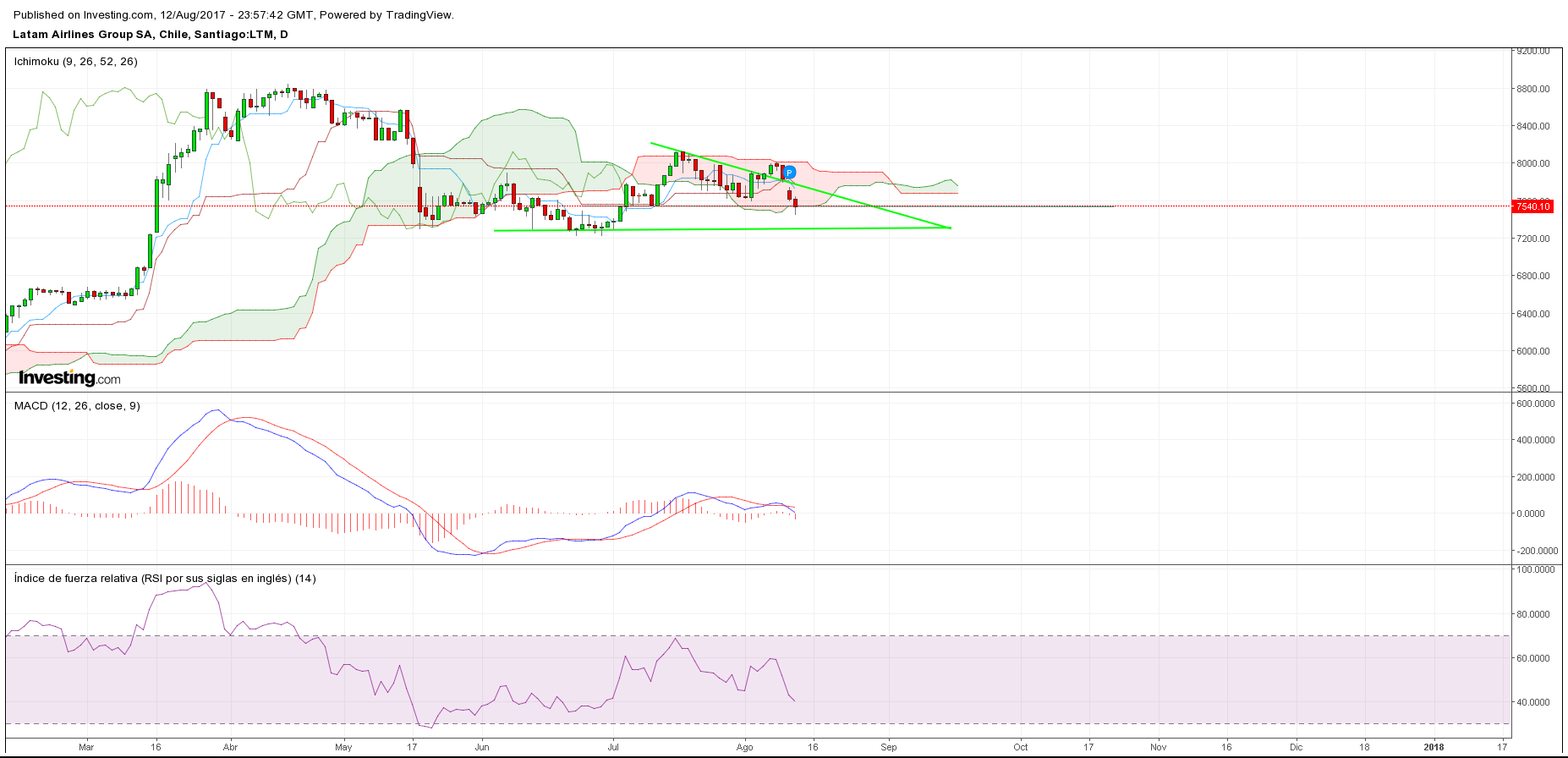Click the 8800.00 price axis label
The width and height of the screenshot is (1568, 758).
pyautogui.click(x=1533, y=89)
